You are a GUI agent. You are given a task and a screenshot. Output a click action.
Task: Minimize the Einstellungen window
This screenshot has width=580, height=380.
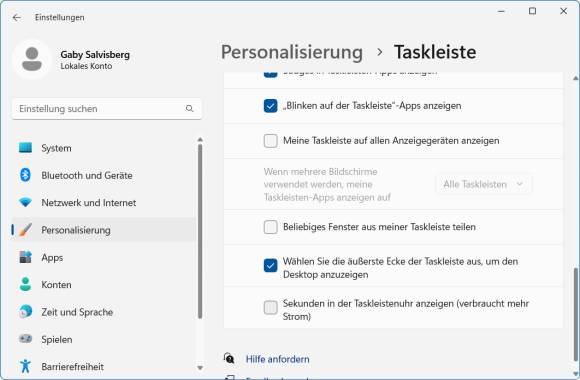click(x=501, y=11)
